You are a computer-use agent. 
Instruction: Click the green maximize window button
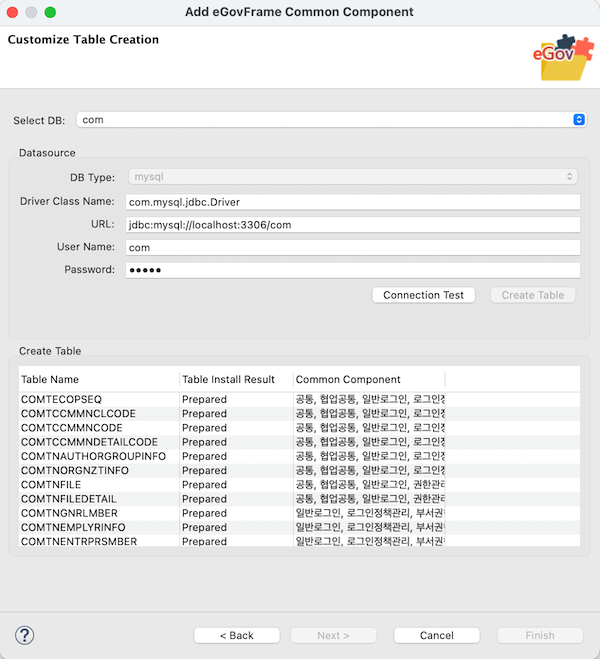click(x=50, y=12)
